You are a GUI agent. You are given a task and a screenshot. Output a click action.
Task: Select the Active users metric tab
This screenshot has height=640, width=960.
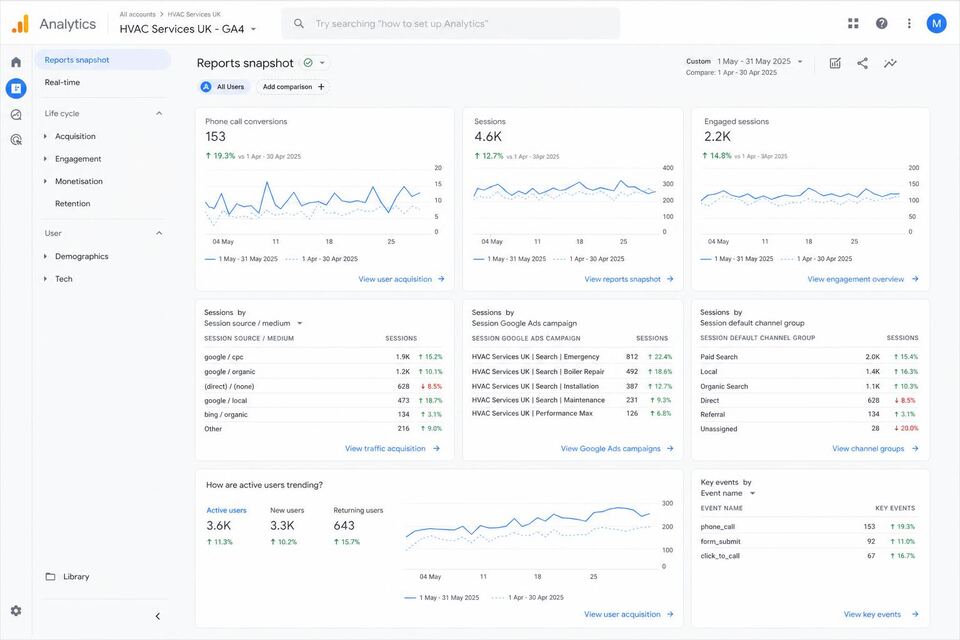point(226,525)
